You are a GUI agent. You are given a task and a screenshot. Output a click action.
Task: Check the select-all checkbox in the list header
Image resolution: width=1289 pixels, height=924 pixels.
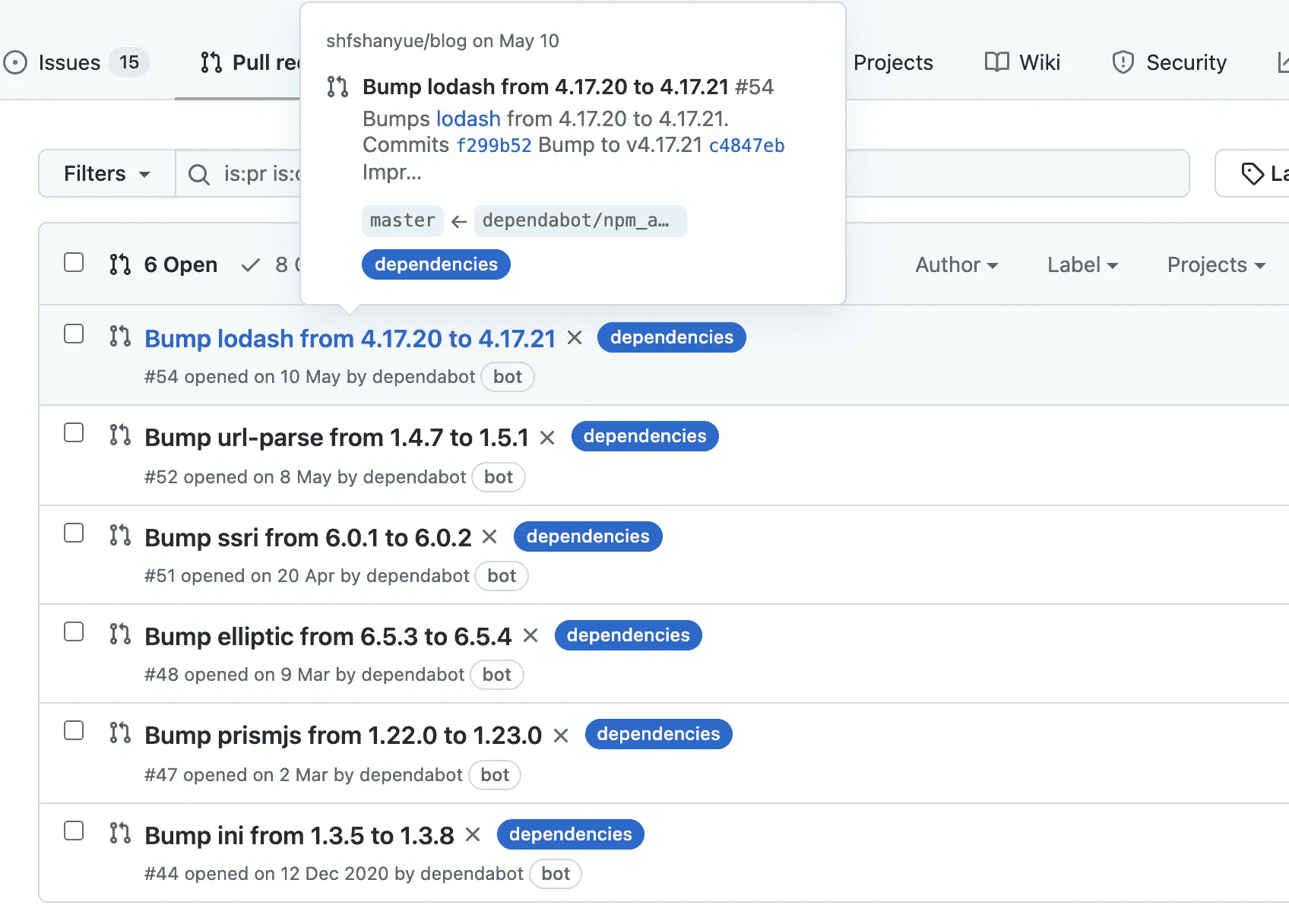73,261
